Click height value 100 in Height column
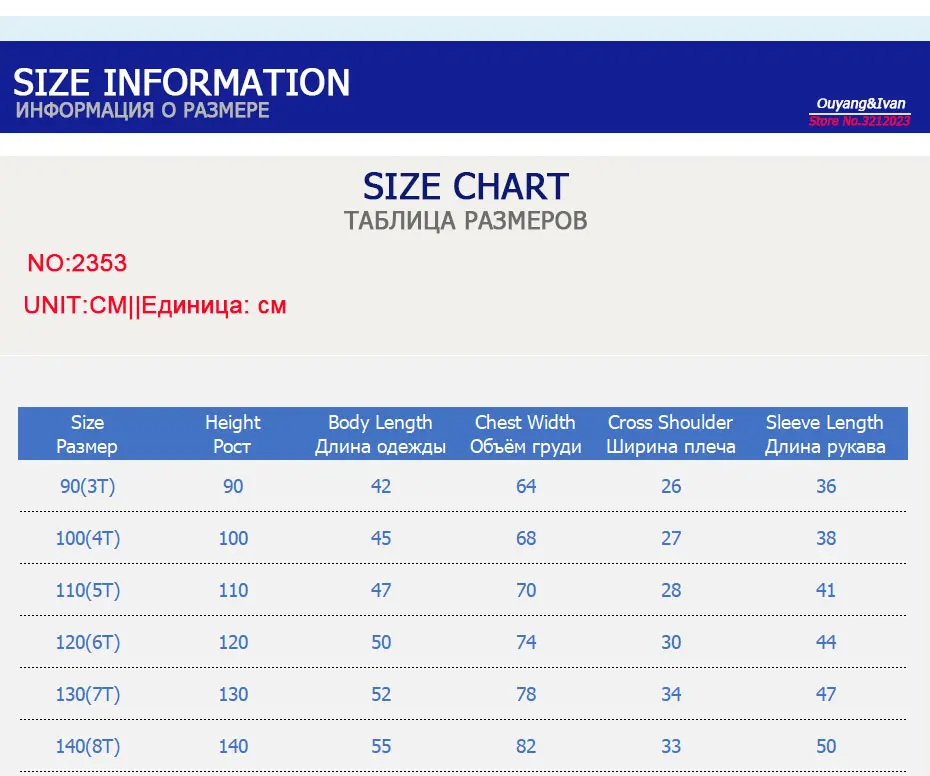The width and height of the screenshot is (930, 776). click(x=233, y=538)
